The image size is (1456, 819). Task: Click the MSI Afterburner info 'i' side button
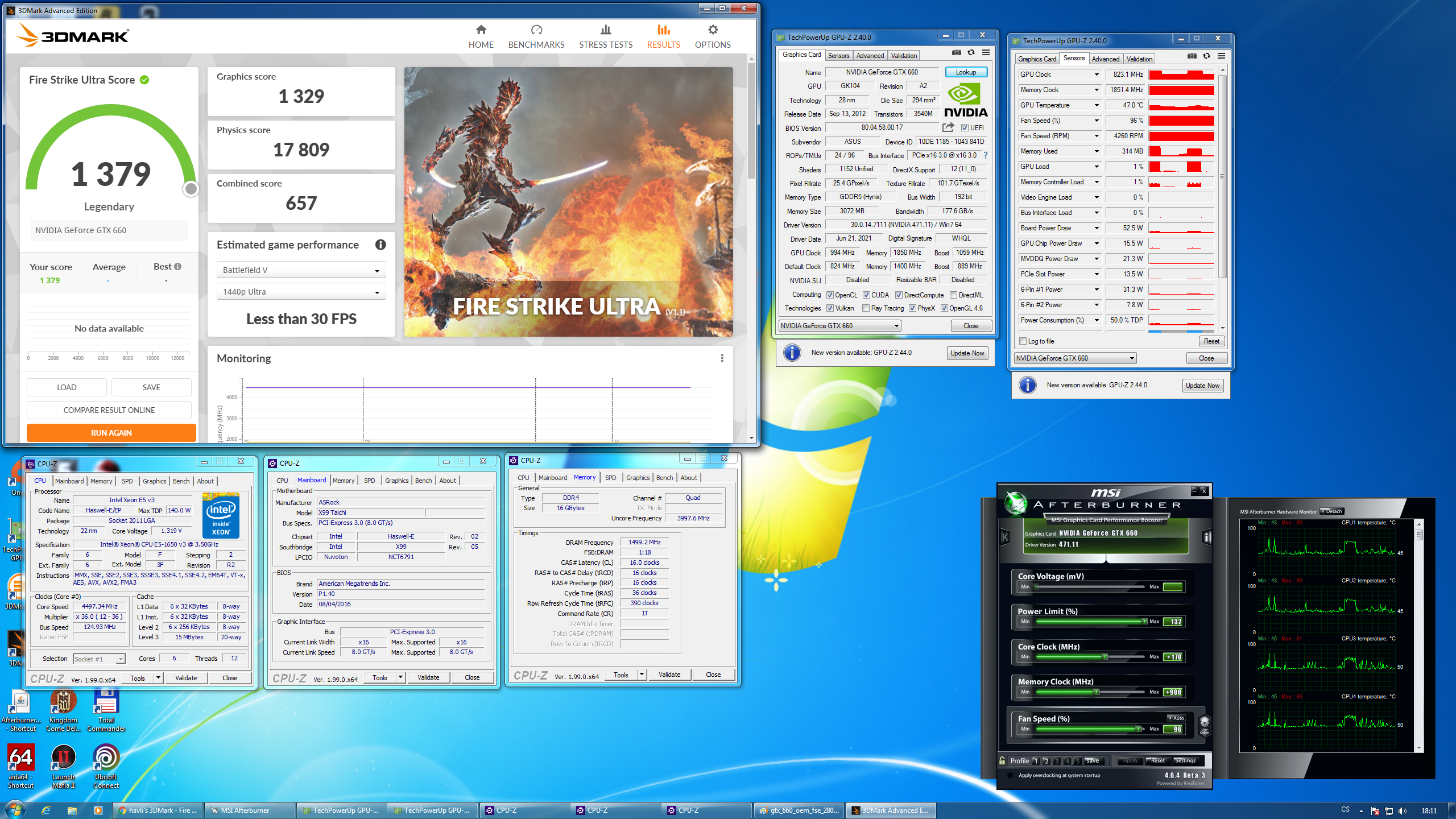point(1207,537)
